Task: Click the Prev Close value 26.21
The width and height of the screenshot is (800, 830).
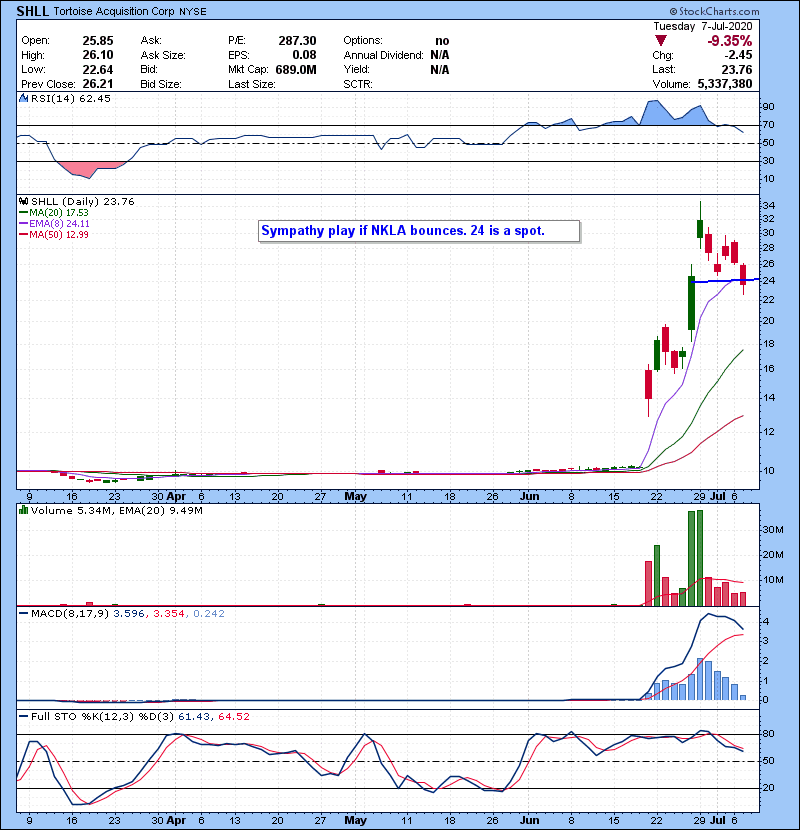Action: tap(98, 84)
